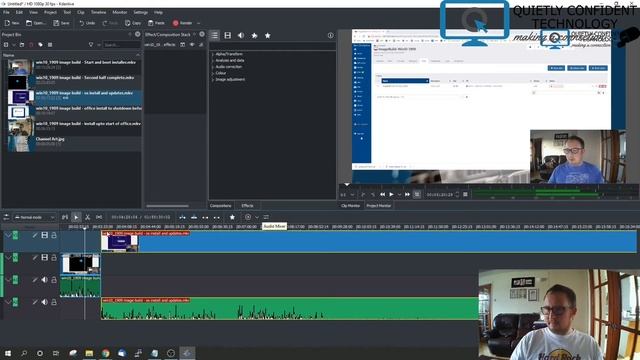This screenshot has height=360, width=640.
Task: Switch Project Bin view mode icon
Action: (x=50, y=44)
